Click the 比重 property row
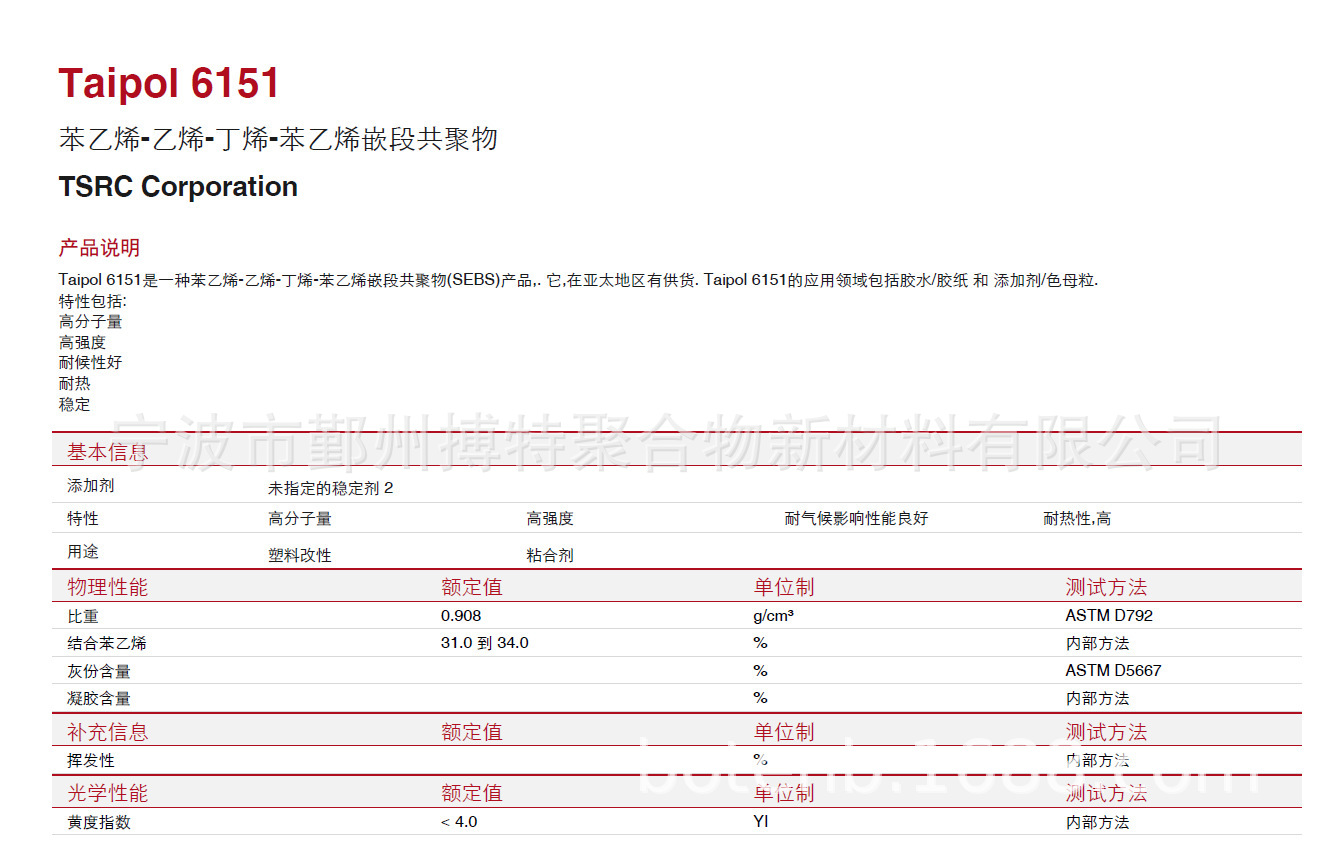 coord(78,616)
